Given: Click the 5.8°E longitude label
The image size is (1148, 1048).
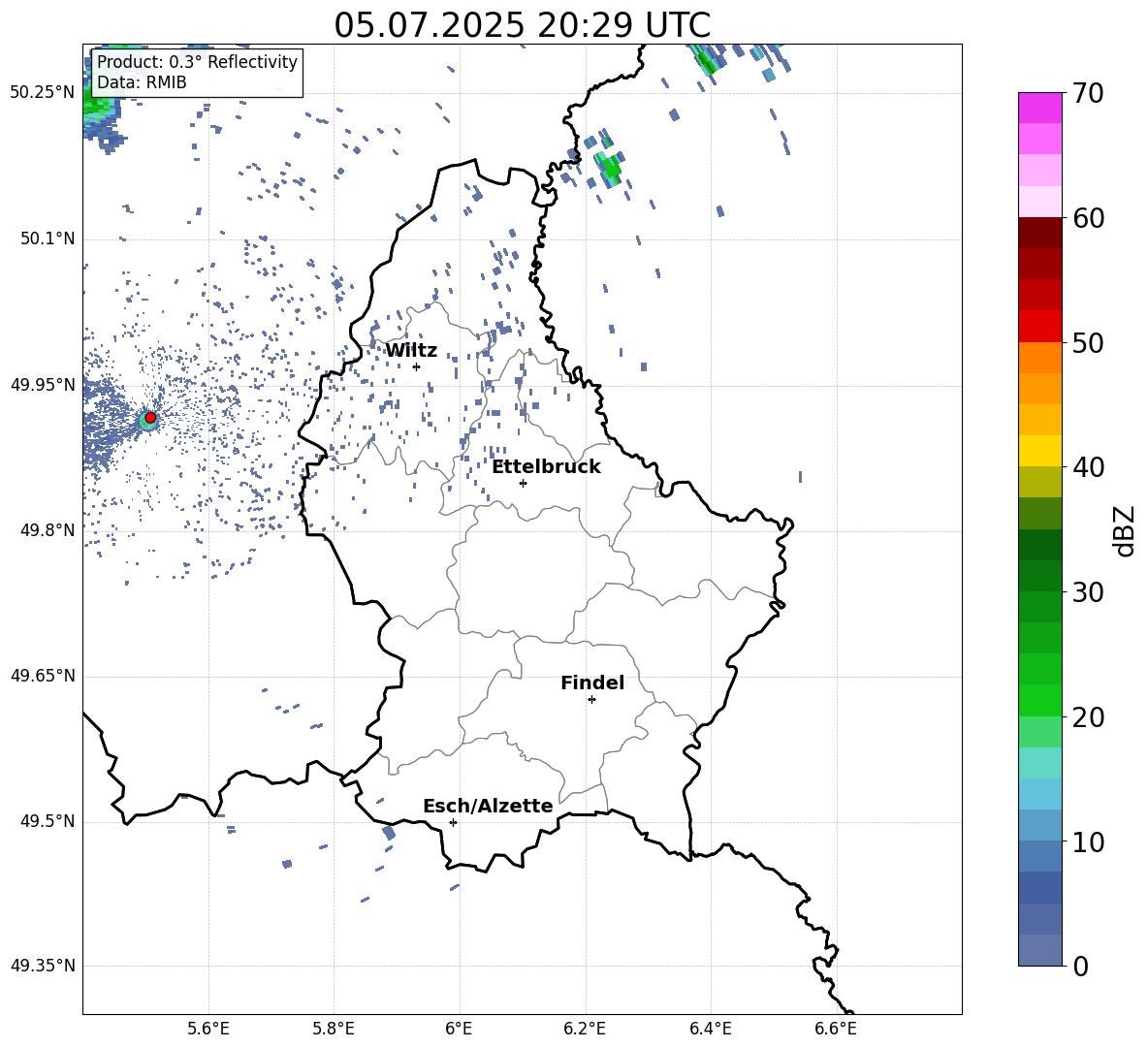Looking at the screenshot, I should [334, 1029].
